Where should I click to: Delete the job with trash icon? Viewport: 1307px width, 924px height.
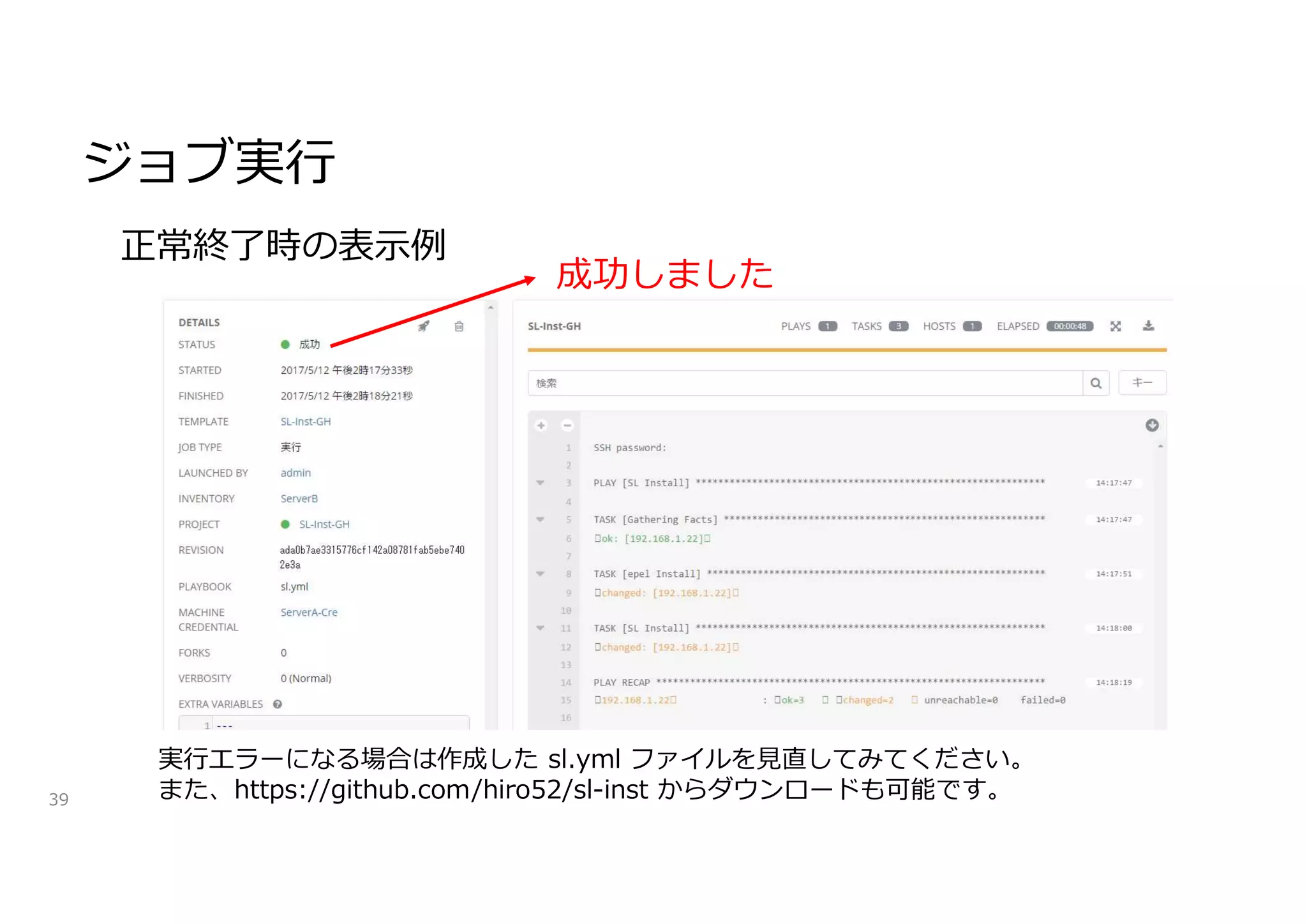click(x=459, y=327)
